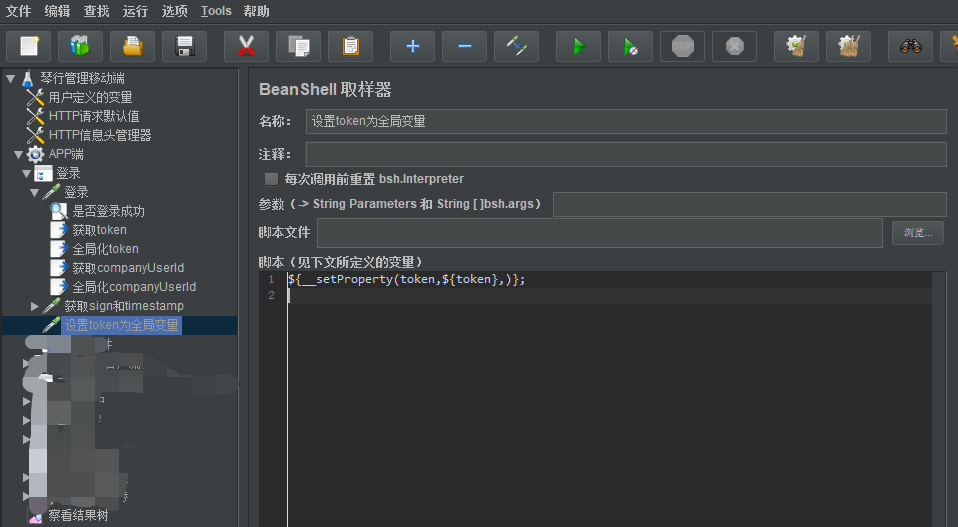The height and width of the screenshot is (527, 958).
Task: Paste using the clipboard toolbar icon
Action: click(350, 46)
